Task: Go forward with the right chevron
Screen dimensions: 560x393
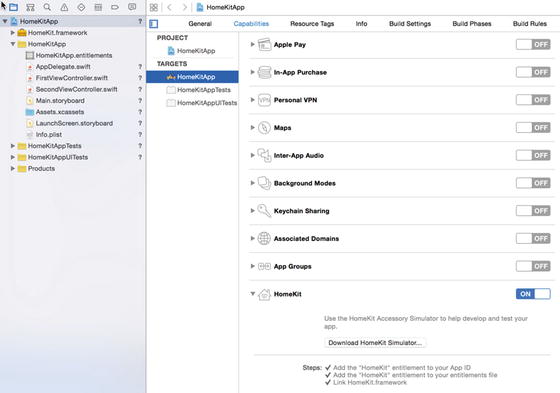Action: tap(184, 8)
